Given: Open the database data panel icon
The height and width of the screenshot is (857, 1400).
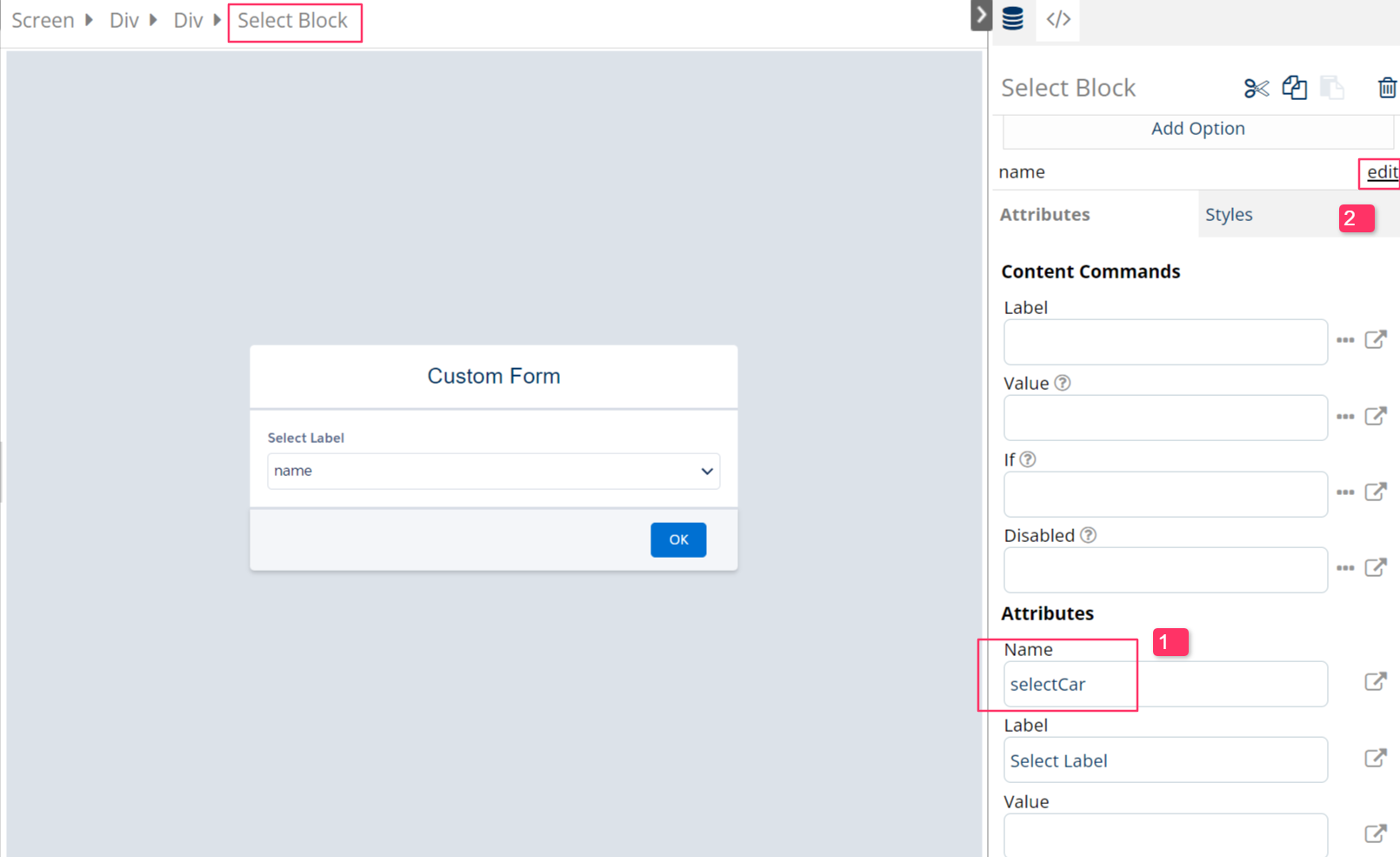Looking at the screenshot, I should [1013, 19].
